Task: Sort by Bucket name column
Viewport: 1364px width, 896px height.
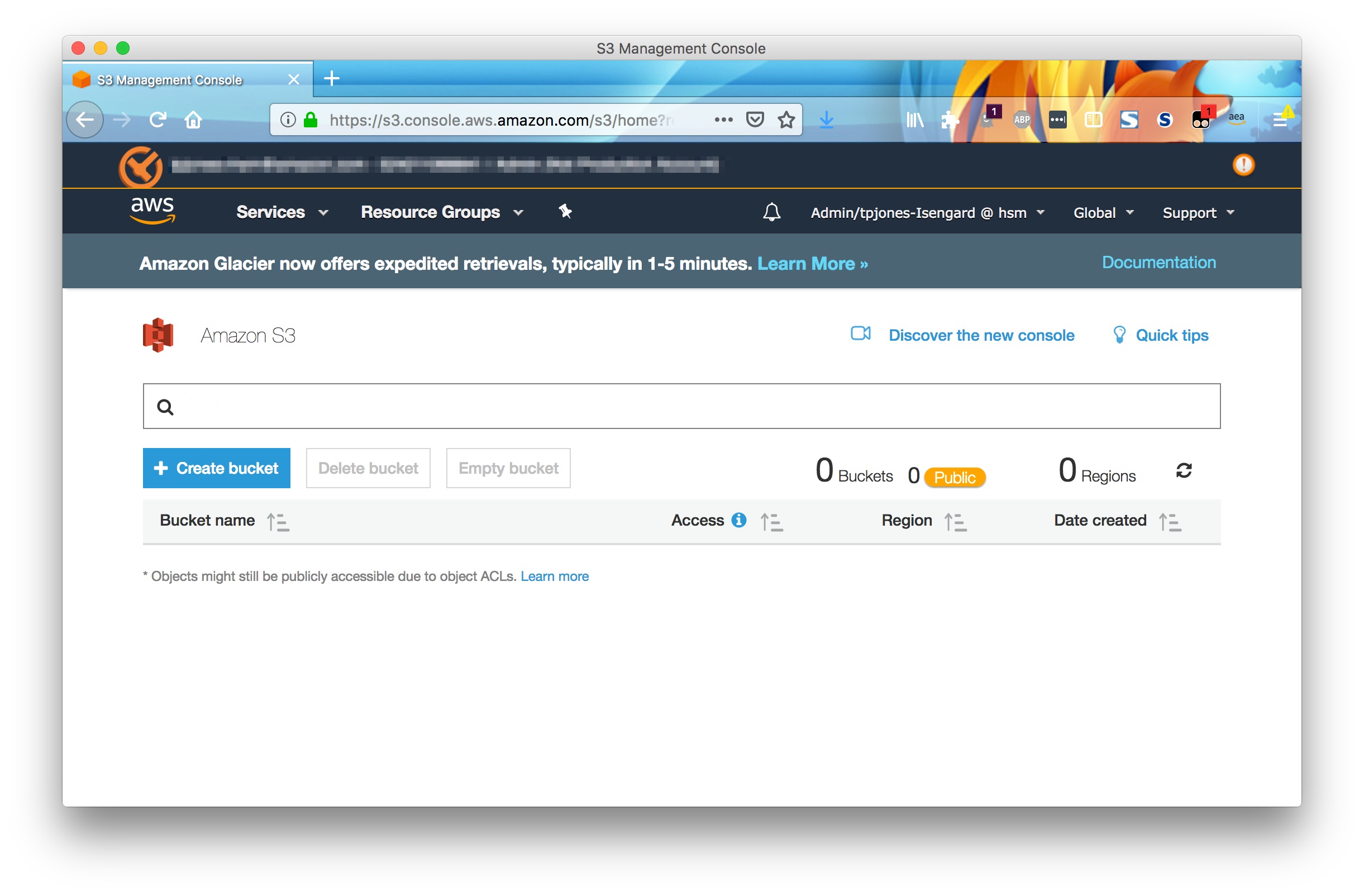Action: click(x=279, y=522)
